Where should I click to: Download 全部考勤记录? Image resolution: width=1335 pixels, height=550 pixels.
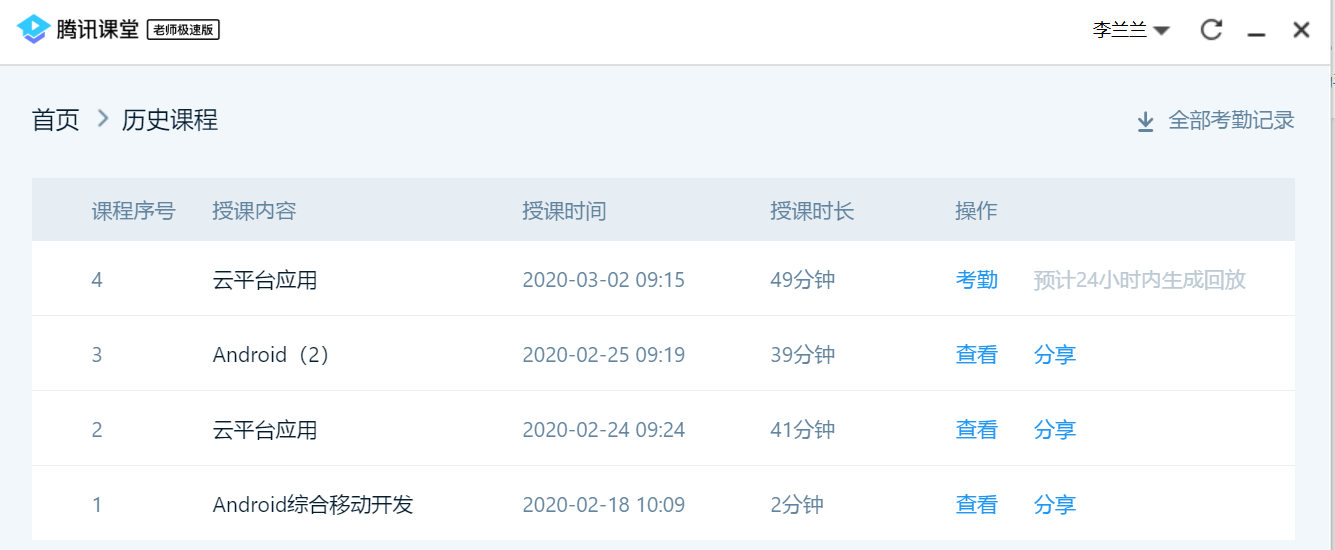pos(1231,121)
